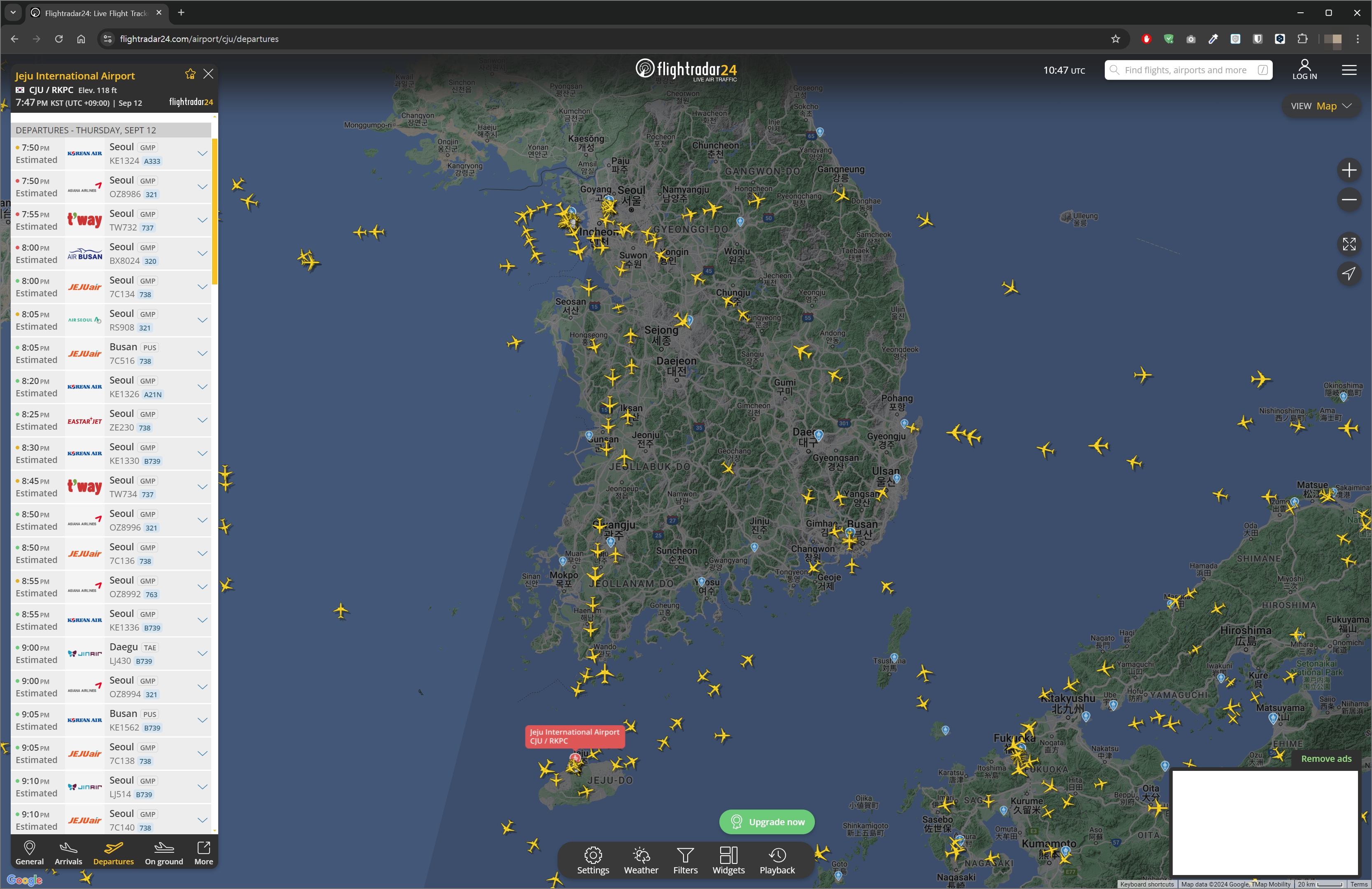The width and height of the screenshot is (1372, 889).
Task: Select OZ8996 Asiana flight entry
Action: point(111,520)
